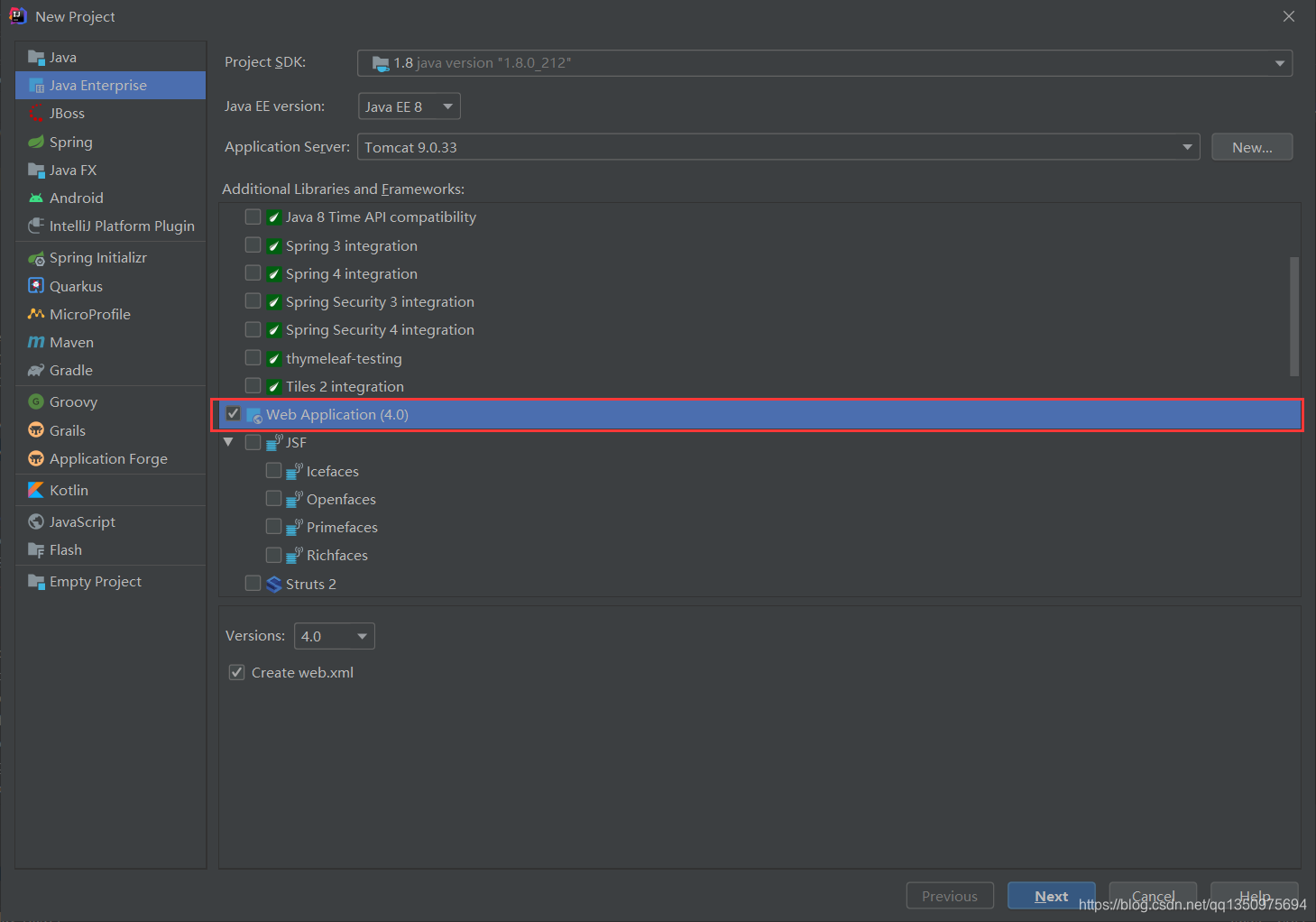The height and width of the screenshot is (922, 1316).
Task: Click the Spring Initializr icon
Action: coord(36,258)
